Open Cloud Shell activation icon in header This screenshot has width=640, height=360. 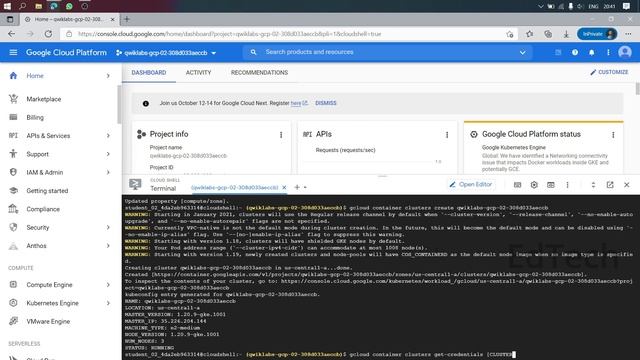tap(558, 52)
